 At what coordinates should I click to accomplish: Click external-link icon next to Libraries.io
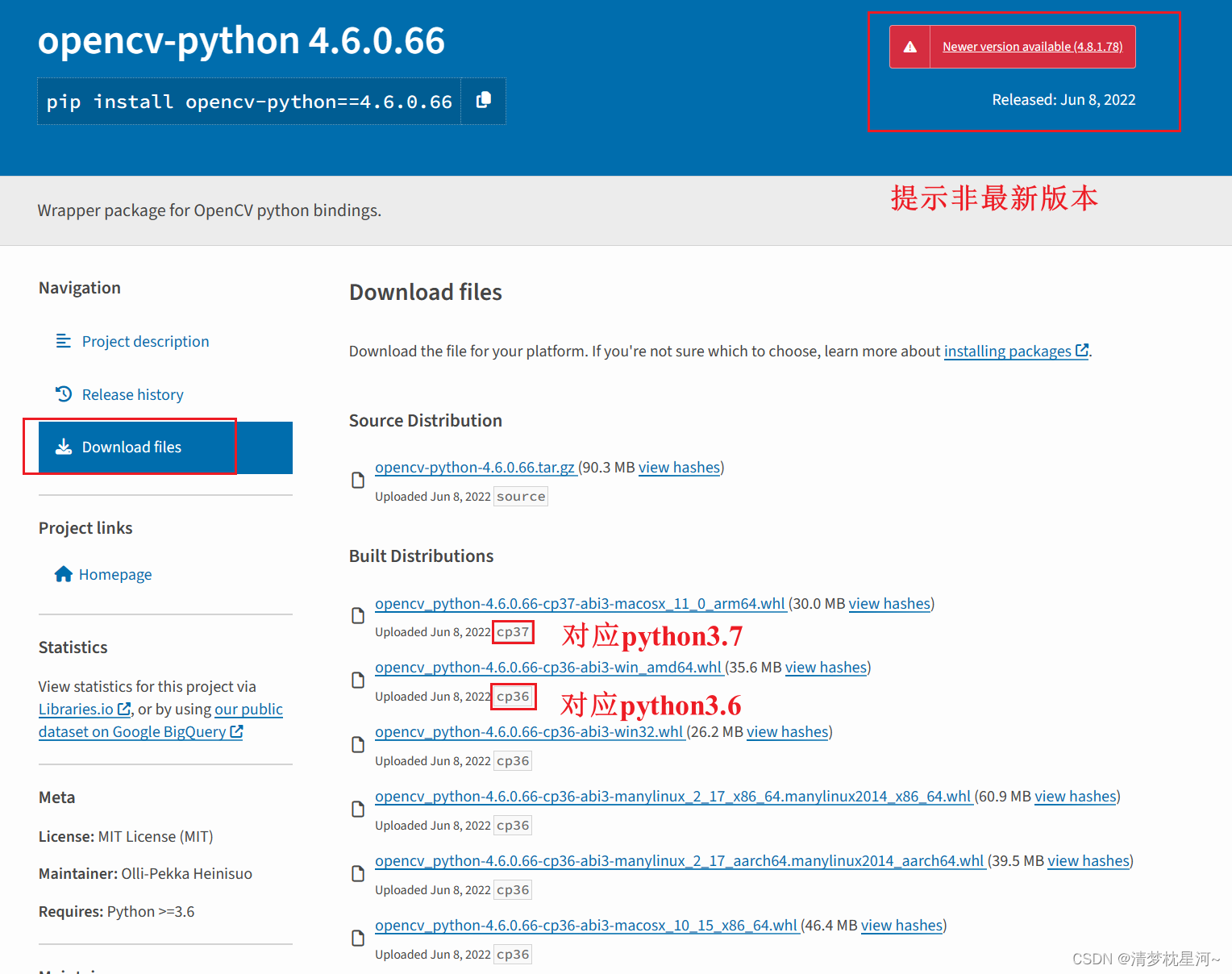click(x=124, y=709)
